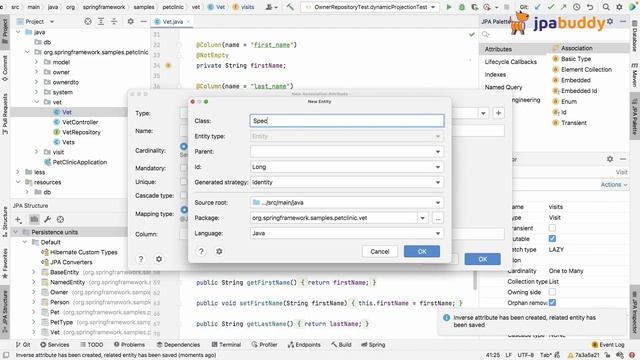Open settings gear in New Entity dialog
Viewport: 640px width, 360px height.
[219, 251]
